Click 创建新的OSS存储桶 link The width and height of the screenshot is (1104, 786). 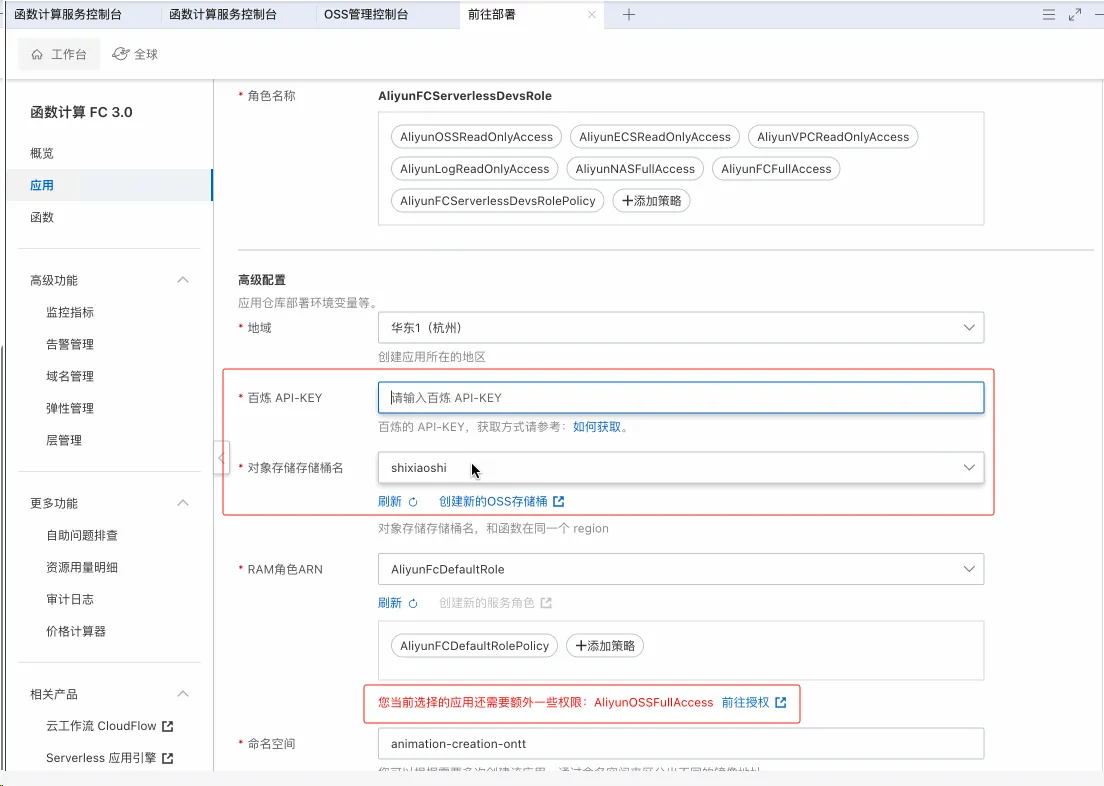point(493,501)
